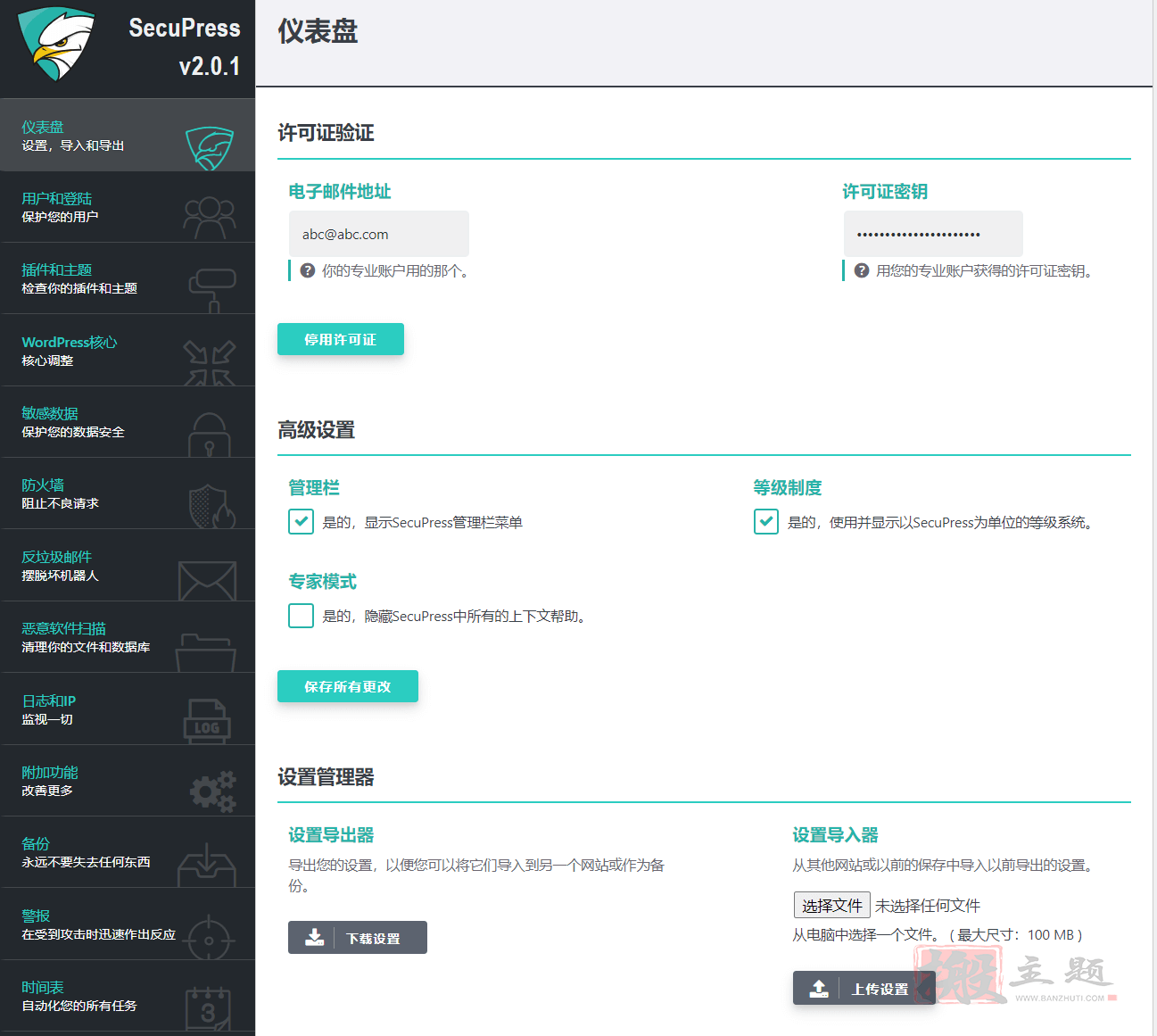Click upload icon on 上传设置 button
Screen dimensions: 1157x1036
click(819, 988)
